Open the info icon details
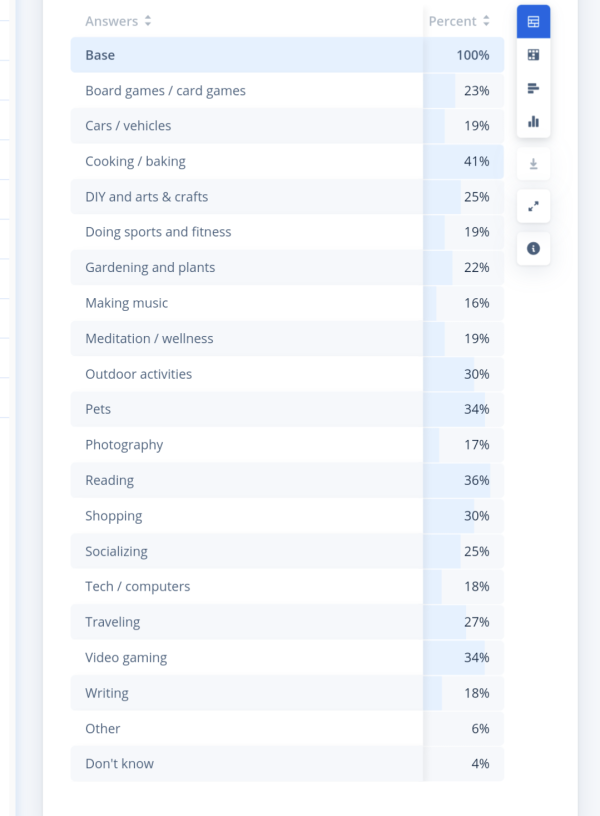 coord(533,249)
